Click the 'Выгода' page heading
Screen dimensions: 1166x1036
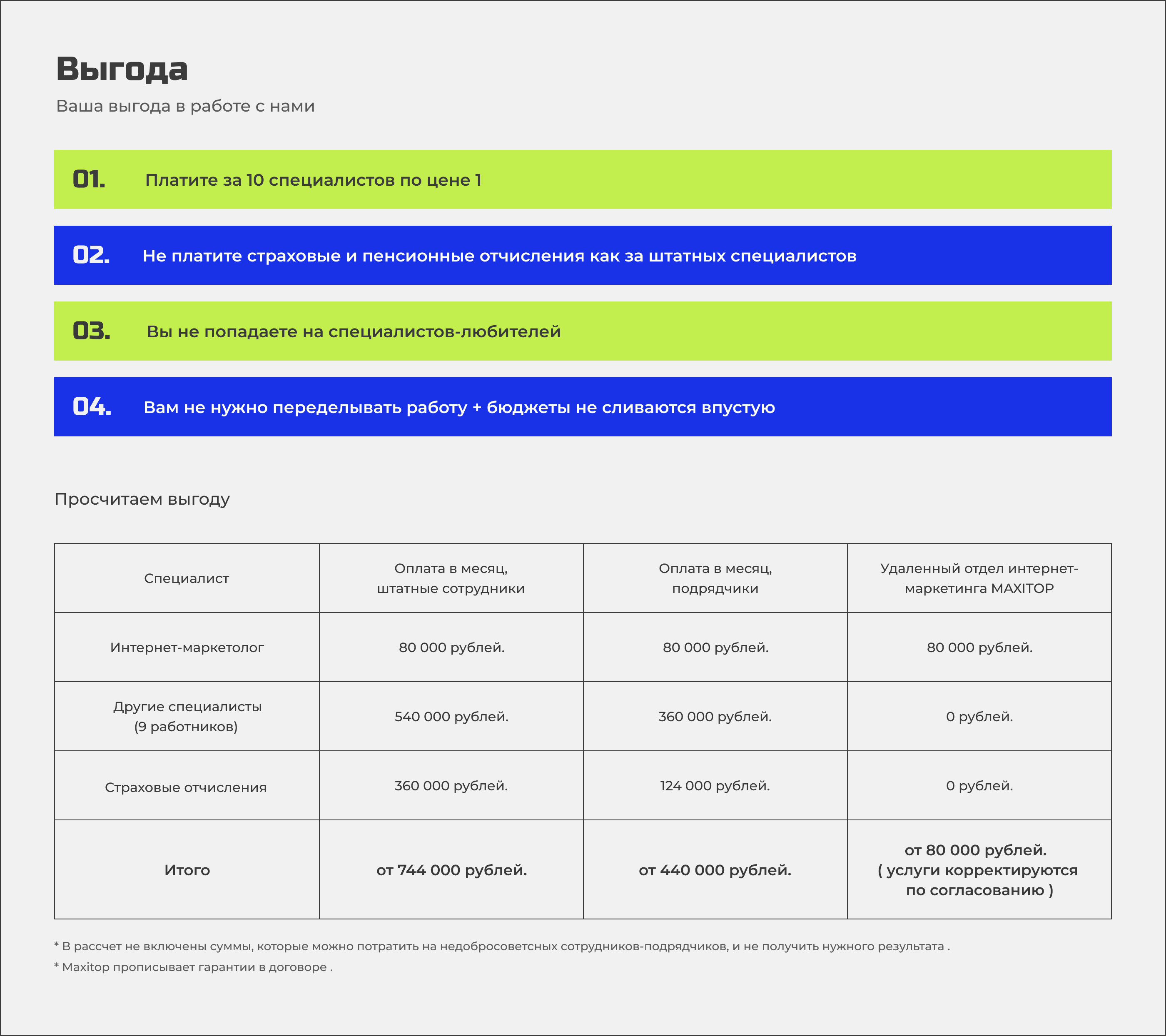122,69
